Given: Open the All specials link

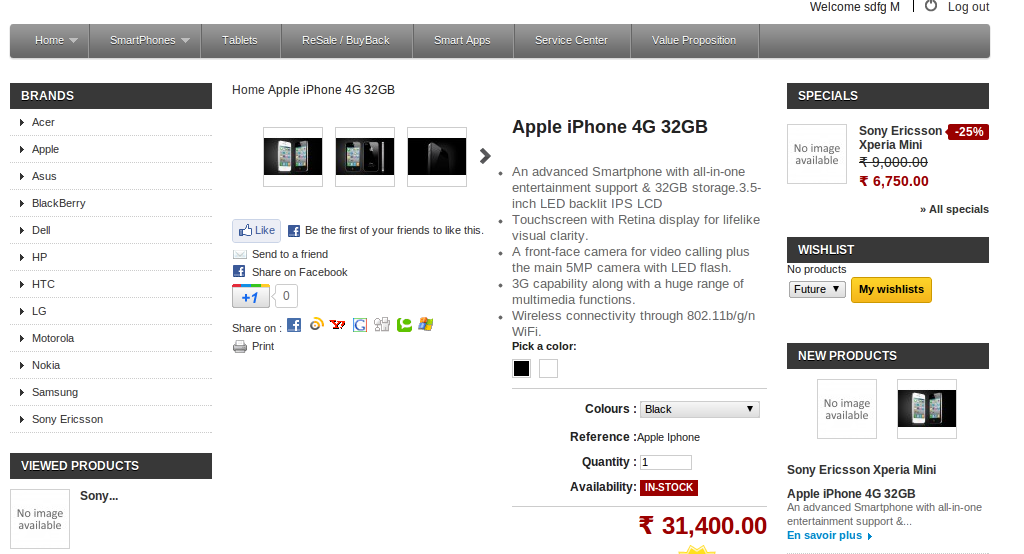Looking at the screenshot, I should tap(954, 209).
